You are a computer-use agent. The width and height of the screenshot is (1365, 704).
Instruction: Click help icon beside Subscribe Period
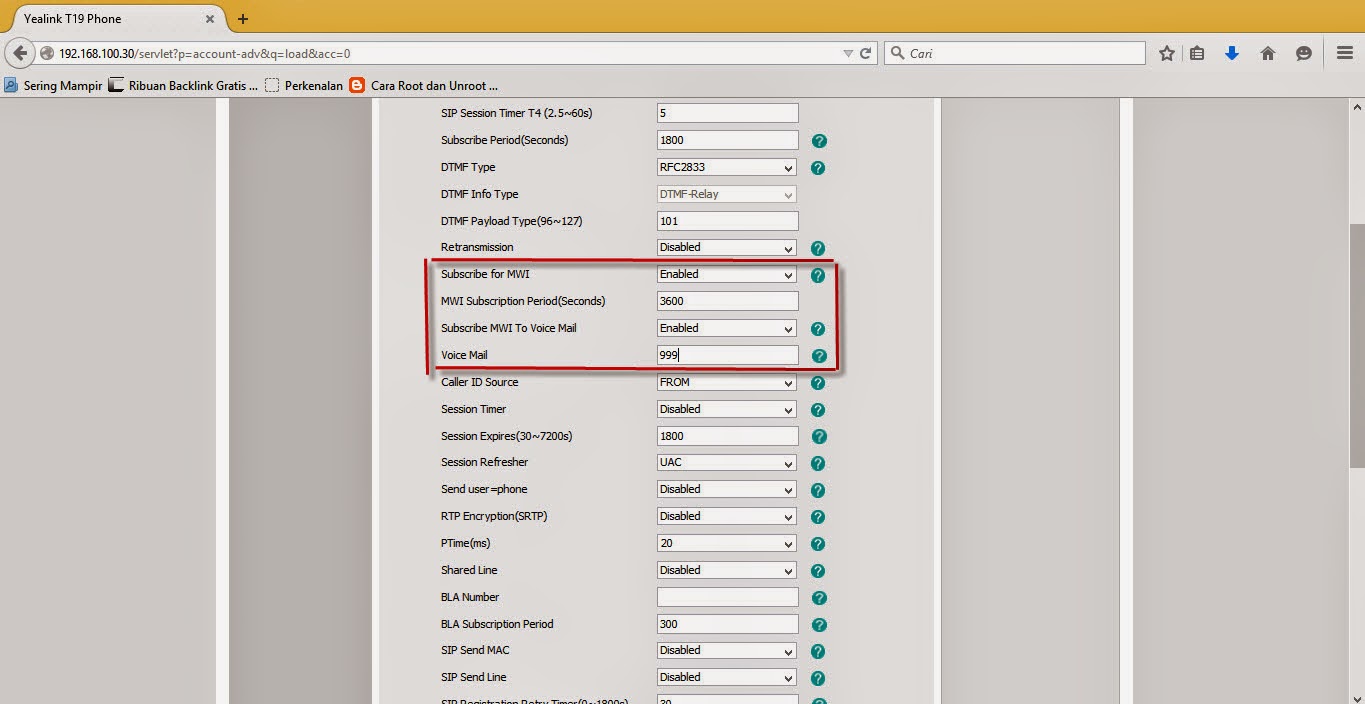[x=819, y=141]
